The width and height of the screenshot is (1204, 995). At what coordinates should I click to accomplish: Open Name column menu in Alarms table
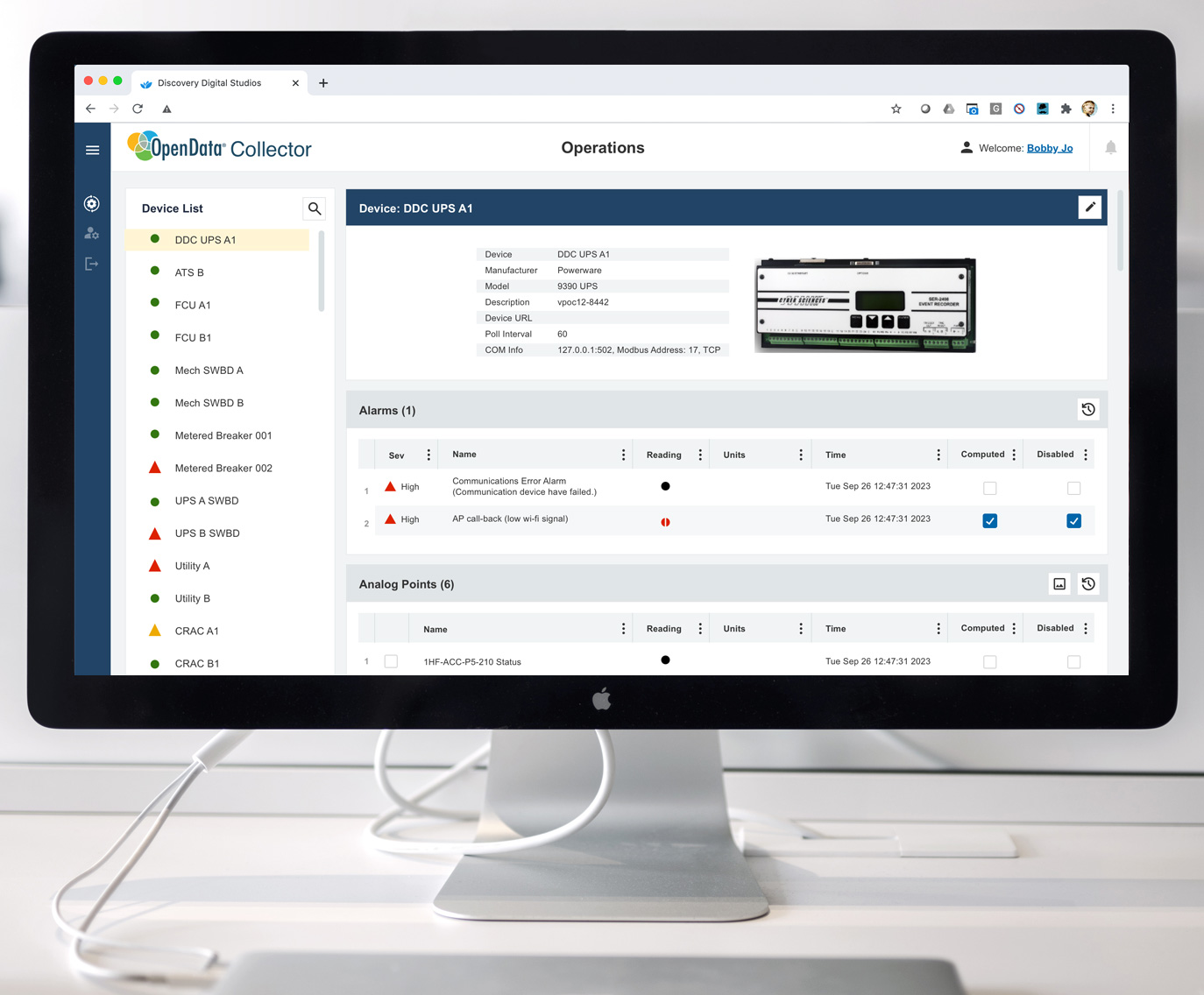(623, 455)
